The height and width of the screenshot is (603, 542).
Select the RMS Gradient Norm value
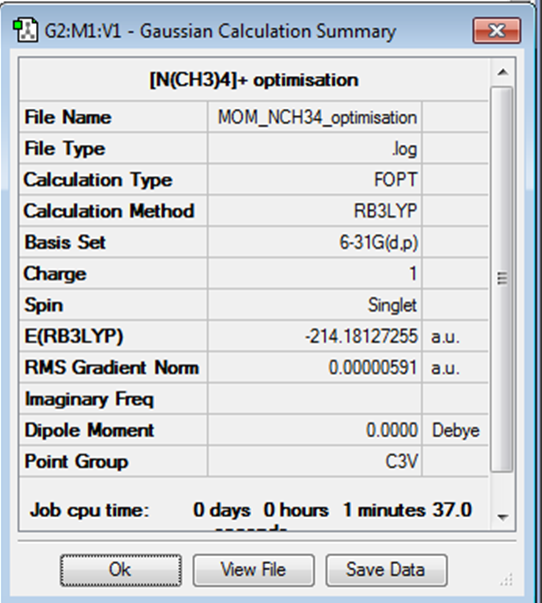pos(315,367)
